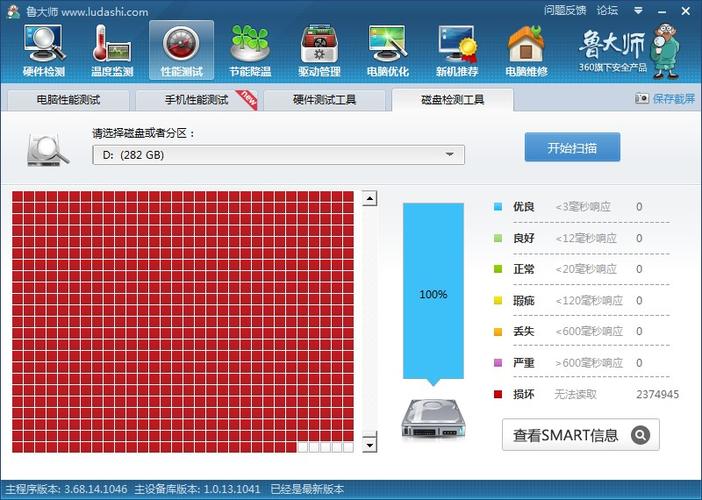This screenshot has width=702, height=500.
Task: Click the 请选择磁盘或者分区 label
Action: (144, 133)
